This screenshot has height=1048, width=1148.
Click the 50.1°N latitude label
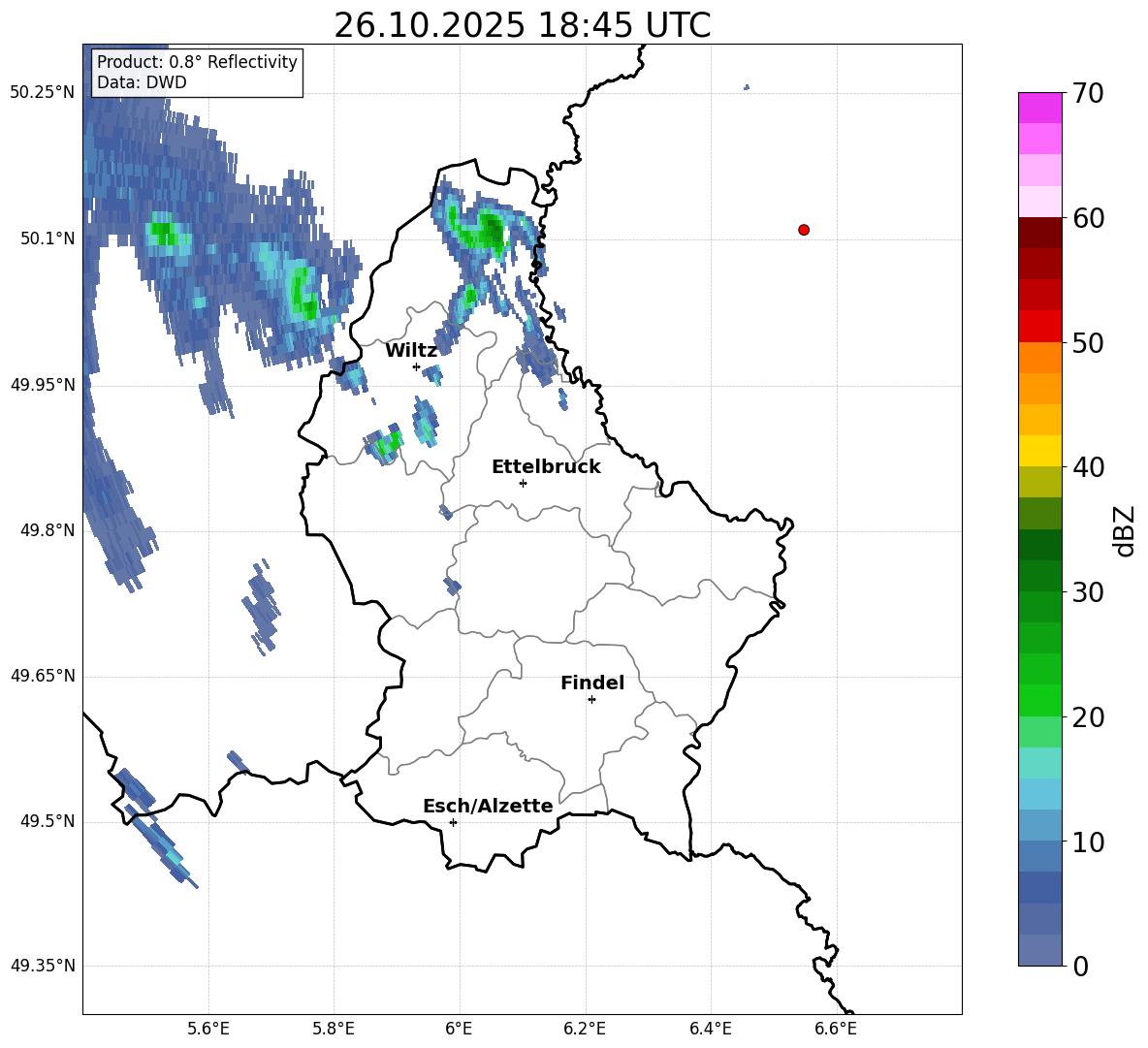click(x=48, y=238)
